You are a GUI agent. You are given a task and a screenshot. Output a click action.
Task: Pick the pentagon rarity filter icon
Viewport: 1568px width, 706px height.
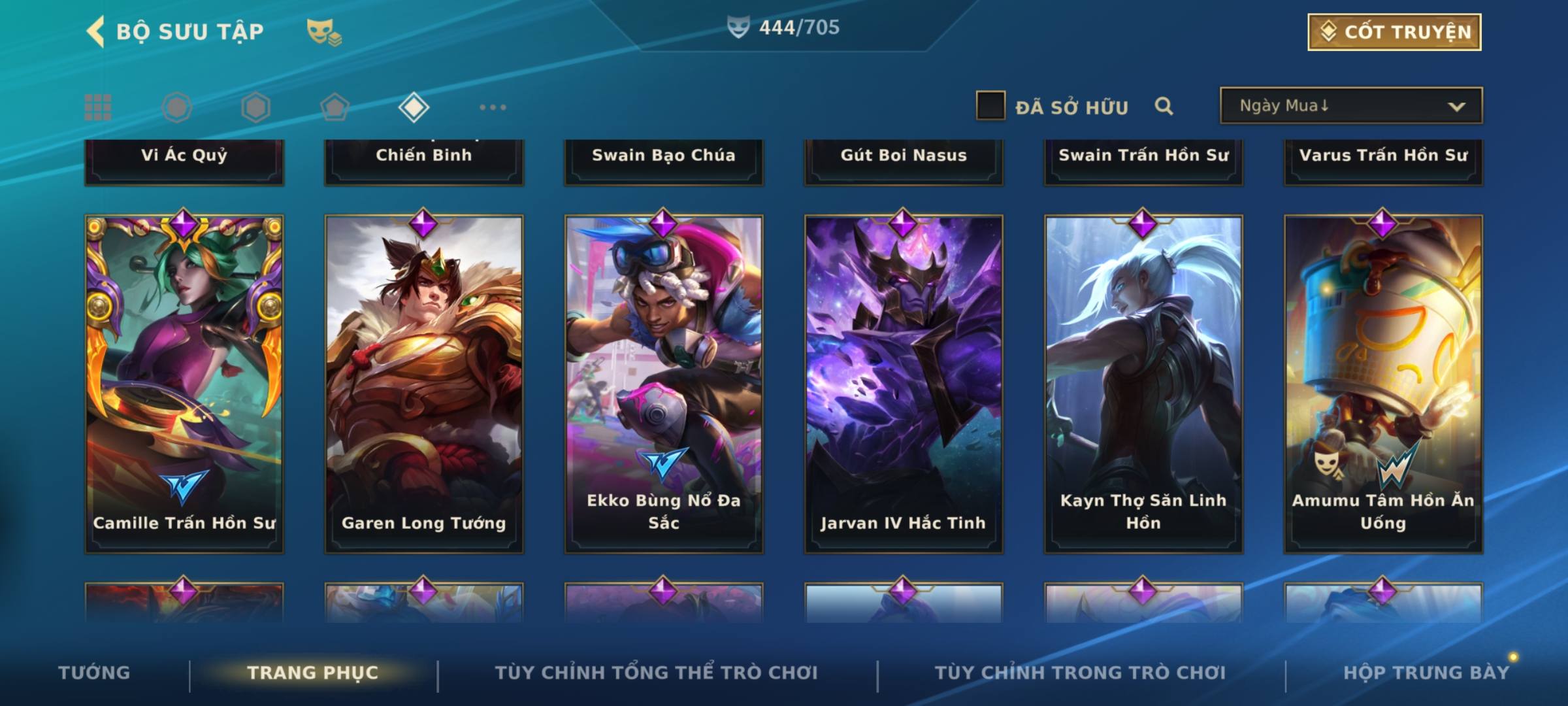point(335,107)
